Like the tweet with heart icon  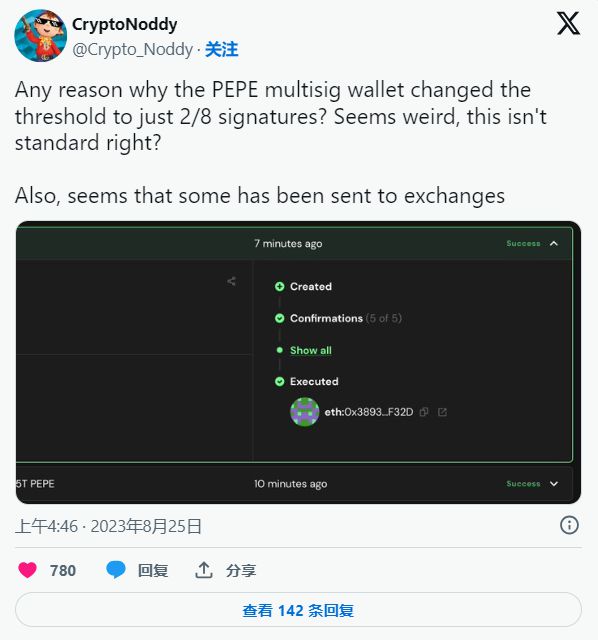click(x=27, y=570)
